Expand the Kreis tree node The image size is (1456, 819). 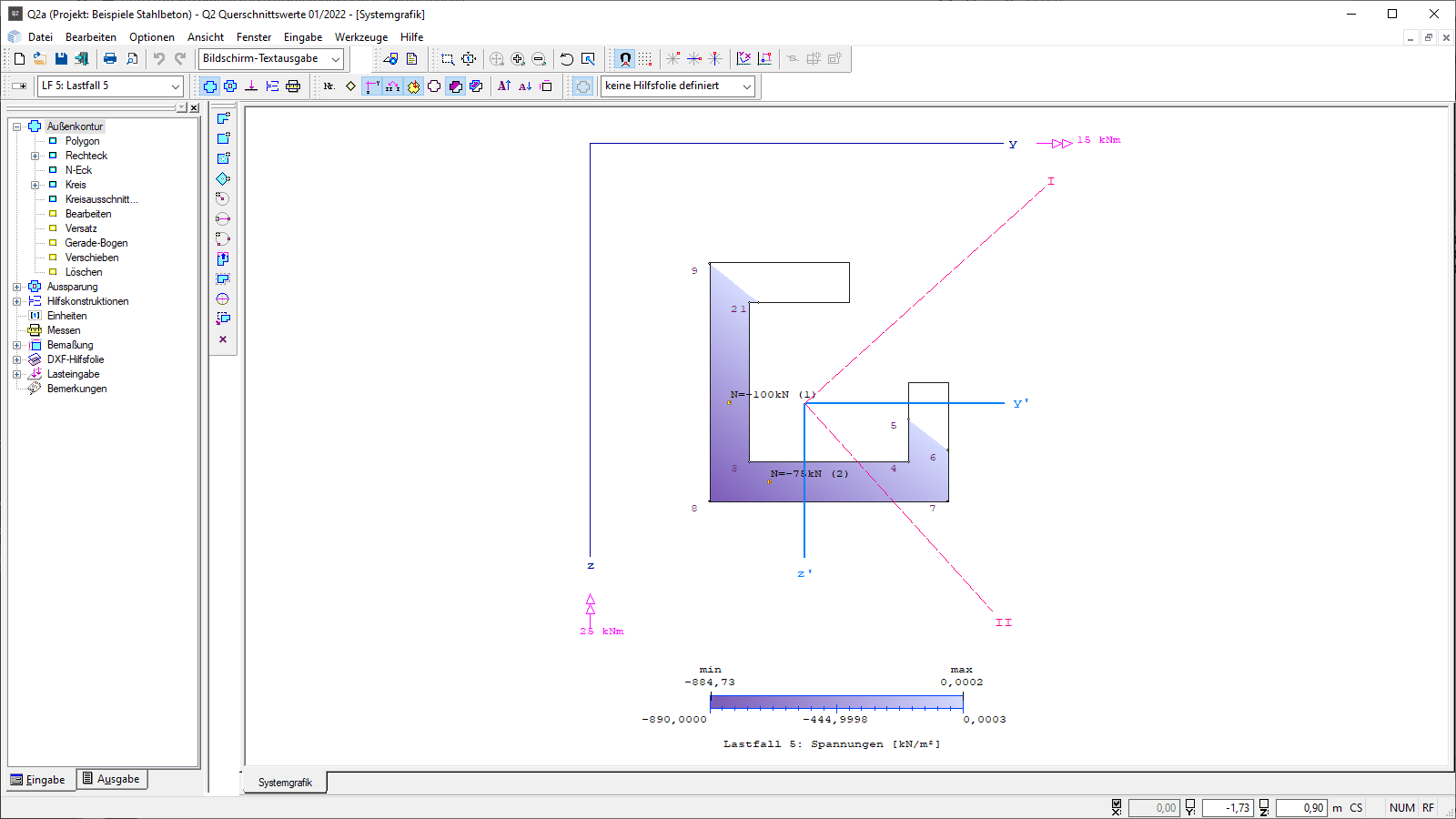pos(35,185)
